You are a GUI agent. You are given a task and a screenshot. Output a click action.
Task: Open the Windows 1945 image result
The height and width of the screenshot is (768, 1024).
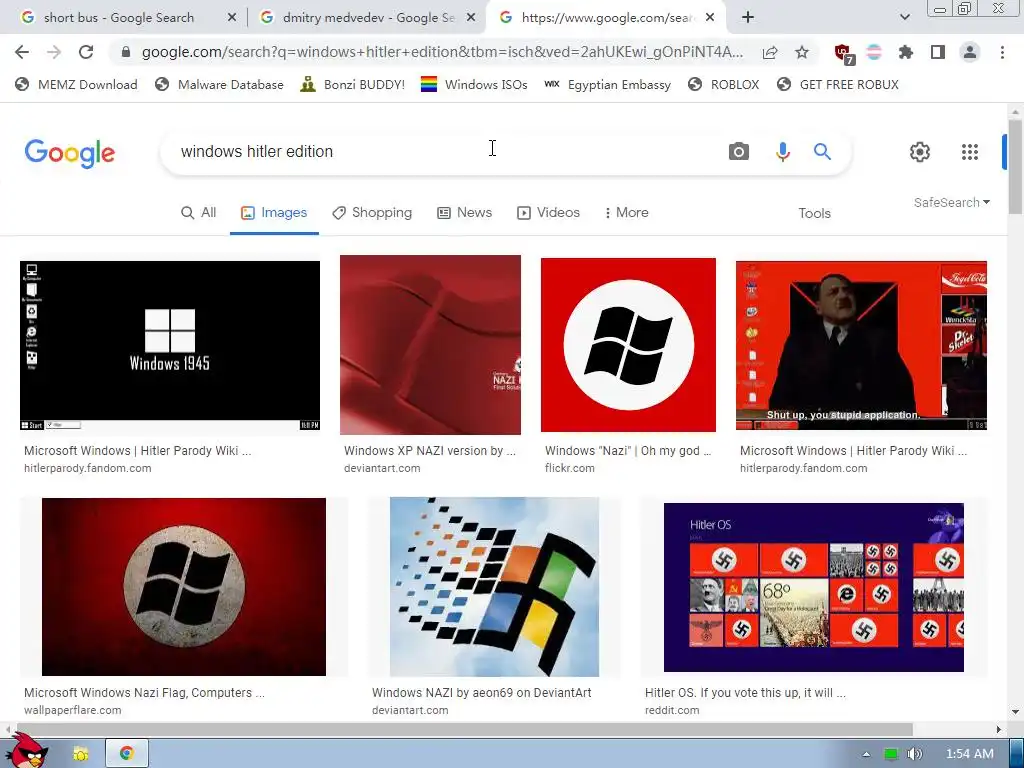[170, 345]
